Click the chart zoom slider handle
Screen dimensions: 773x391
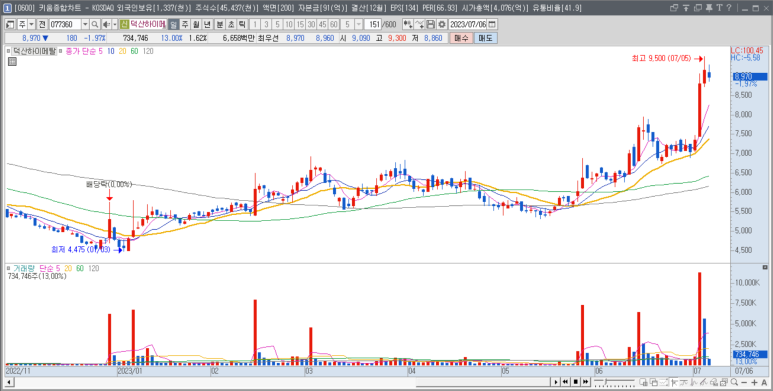(x=606, y=381)
